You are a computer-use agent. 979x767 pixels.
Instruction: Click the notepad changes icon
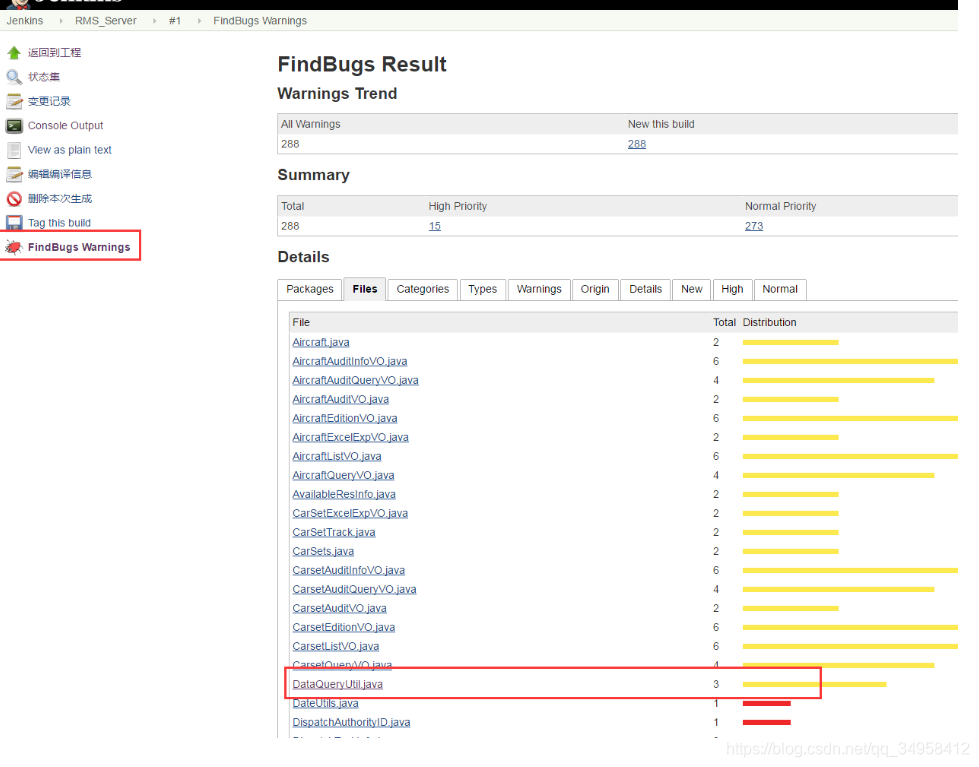coord(14,101)
